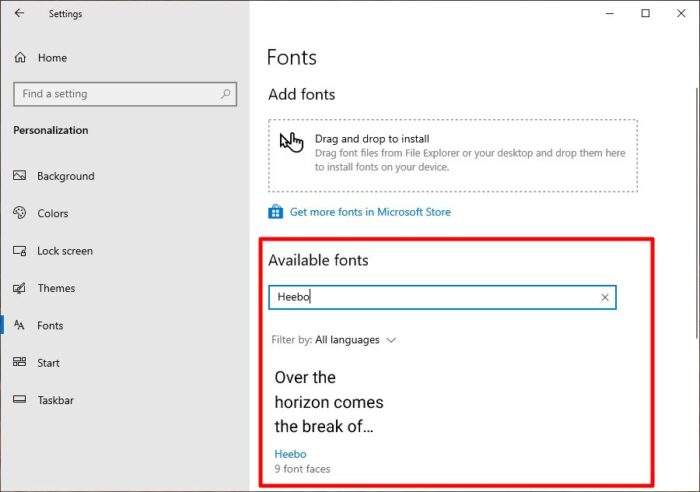Screen dimensions: 700x492
Task: Click the Personalization heading
Action: (51, 130)
